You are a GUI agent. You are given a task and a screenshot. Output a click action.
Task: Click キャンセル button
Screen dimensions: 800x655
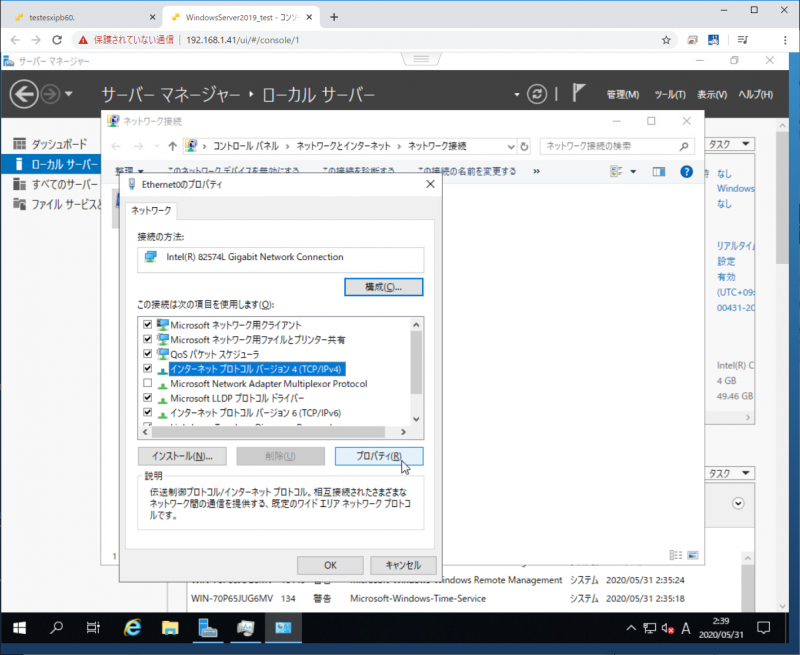(x=403, y=565)
